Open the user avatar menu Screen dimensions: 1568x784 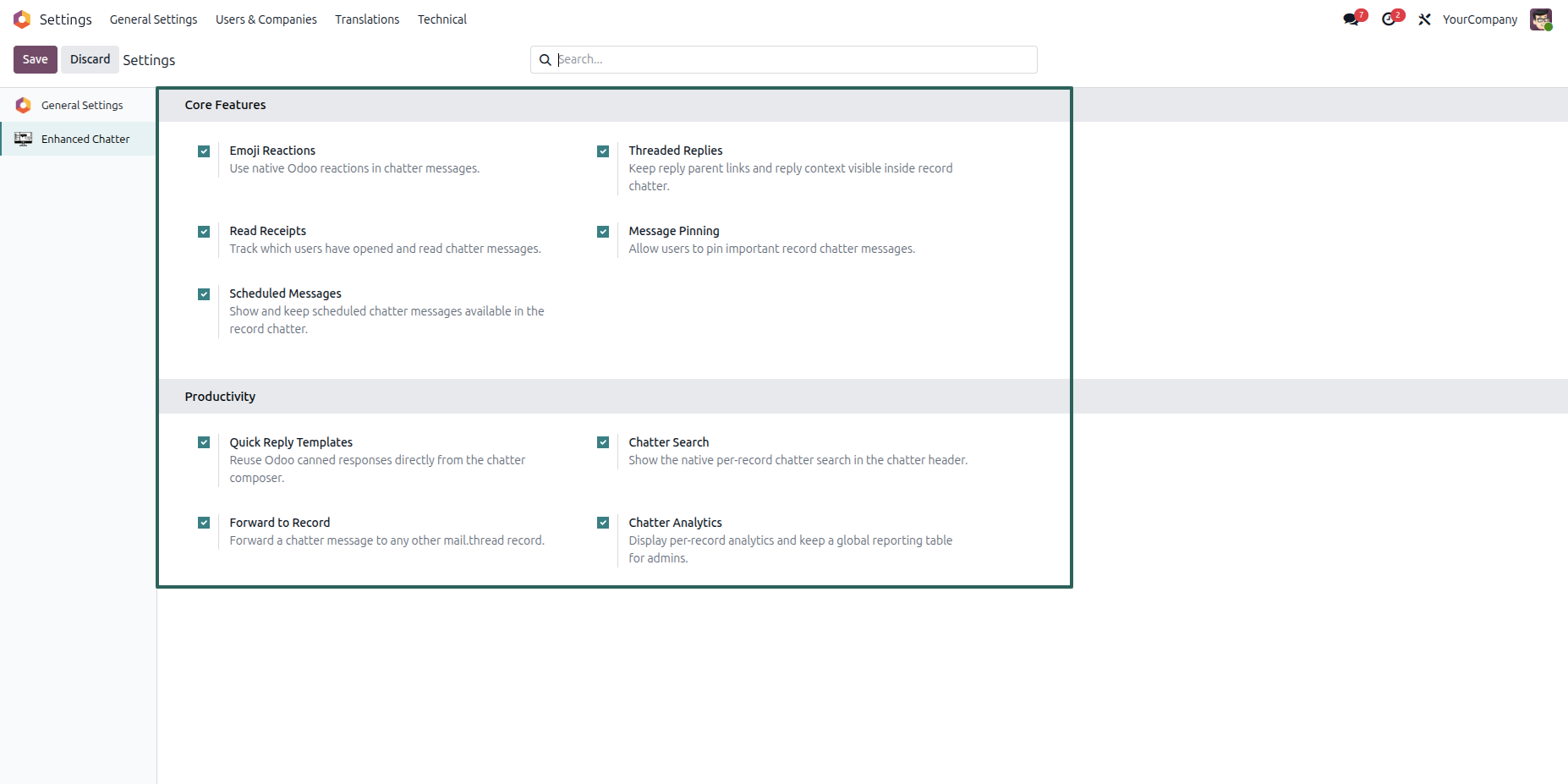1541,19
